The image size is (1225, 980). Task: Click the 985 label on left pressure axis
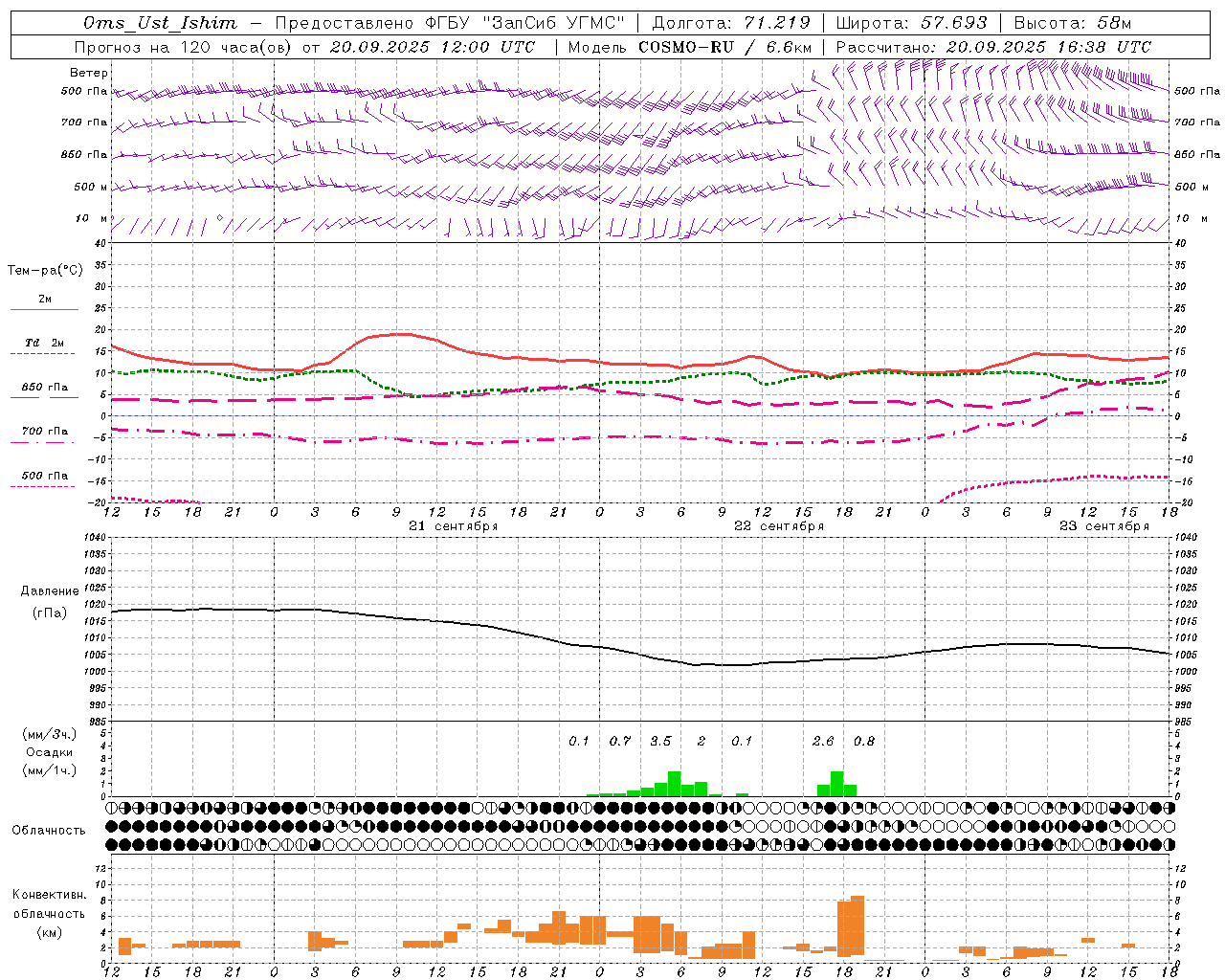click(x=96, y=722)
